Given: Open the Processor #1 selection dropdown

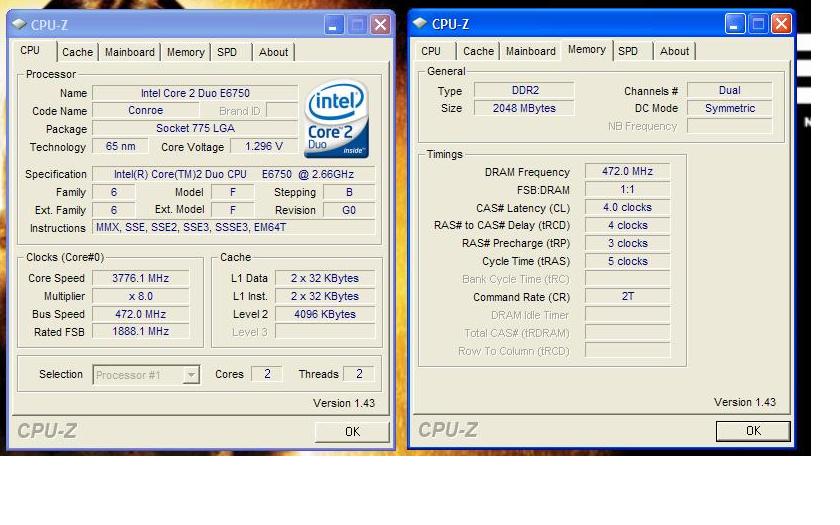Looking at the screenshot, I should point(190,374).
